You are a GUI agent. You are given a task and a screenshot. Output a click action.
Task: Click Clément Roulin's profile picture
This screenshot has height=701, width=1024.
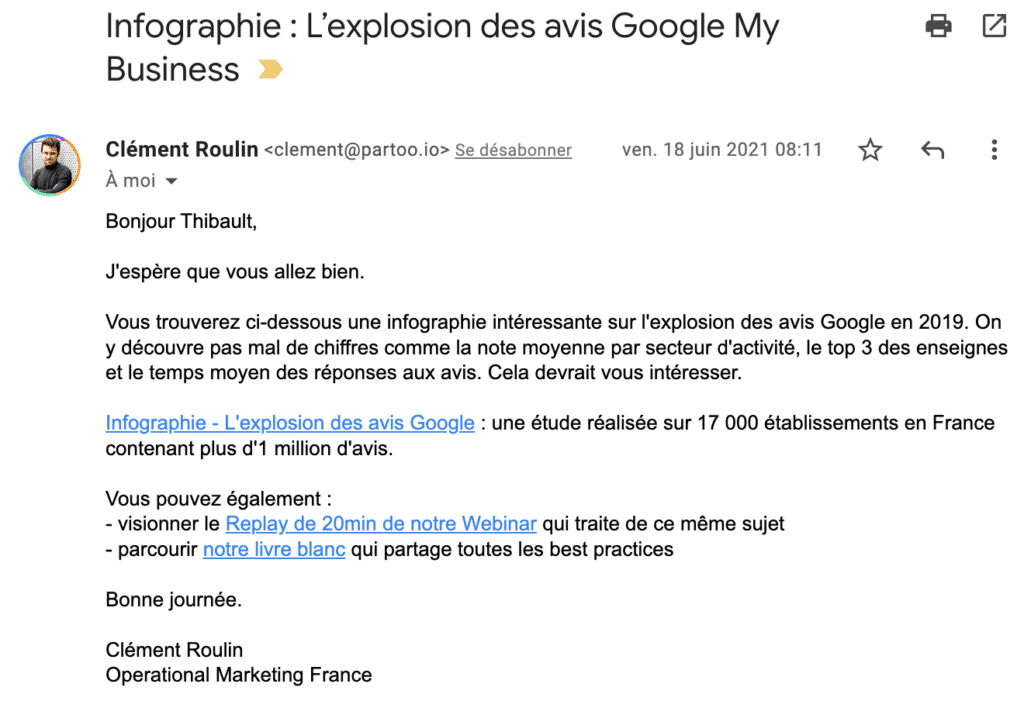pyautogui.click(x=50, y=165)
